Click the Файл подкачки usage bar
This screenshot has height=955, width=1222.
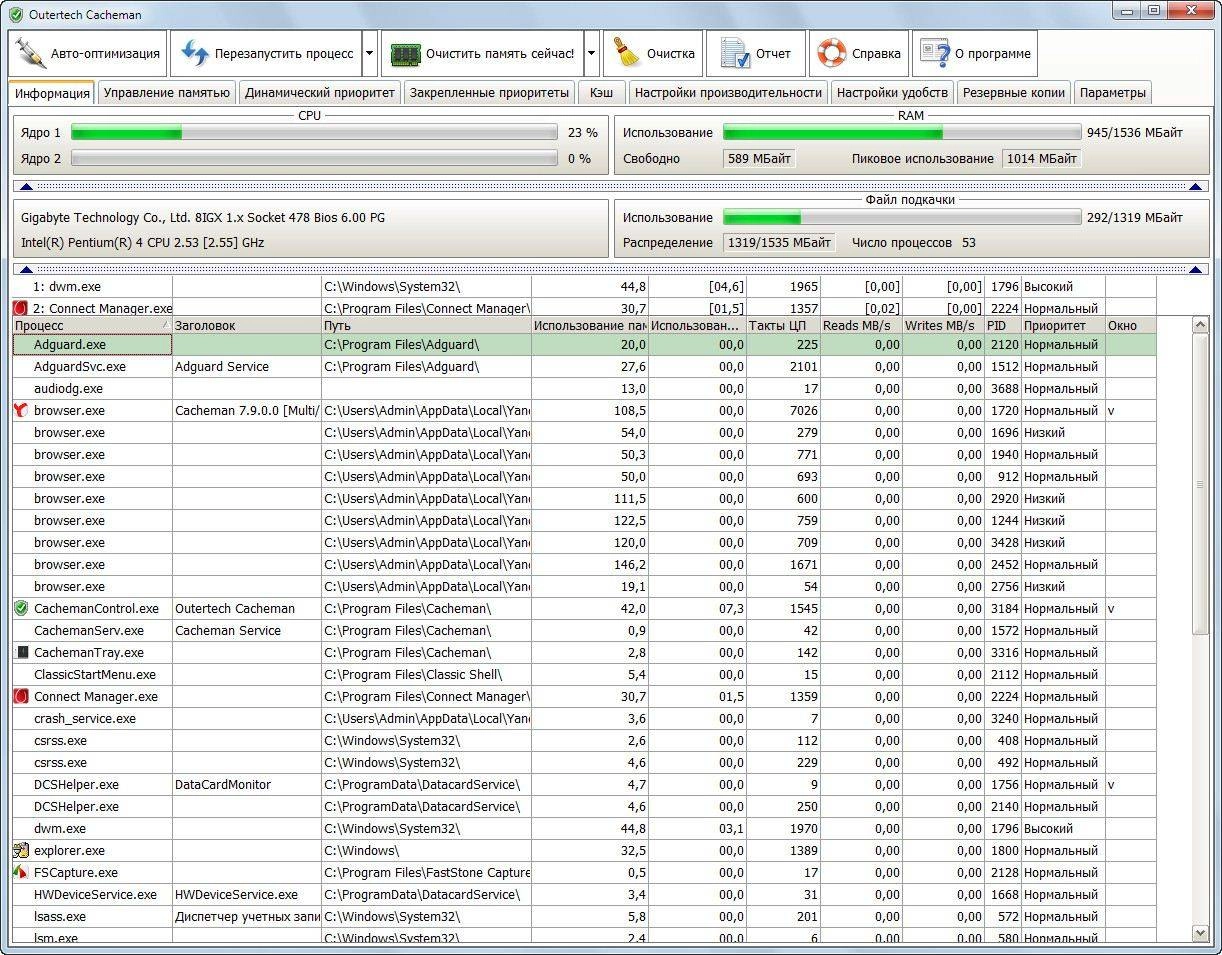(902, 217)
